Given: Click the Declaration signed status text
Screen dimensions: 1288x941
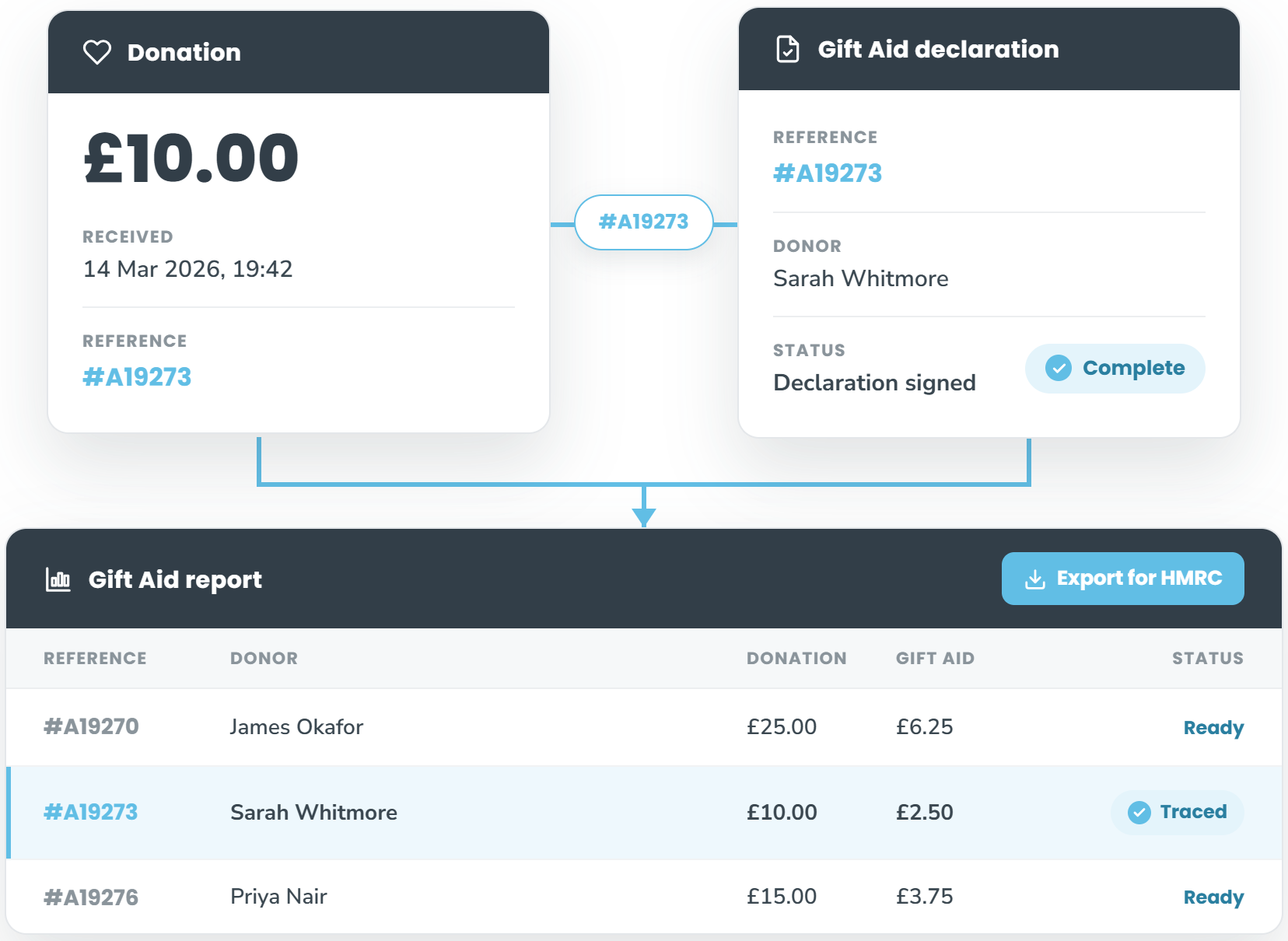Looking at the screenshot, I should point(874,383).
